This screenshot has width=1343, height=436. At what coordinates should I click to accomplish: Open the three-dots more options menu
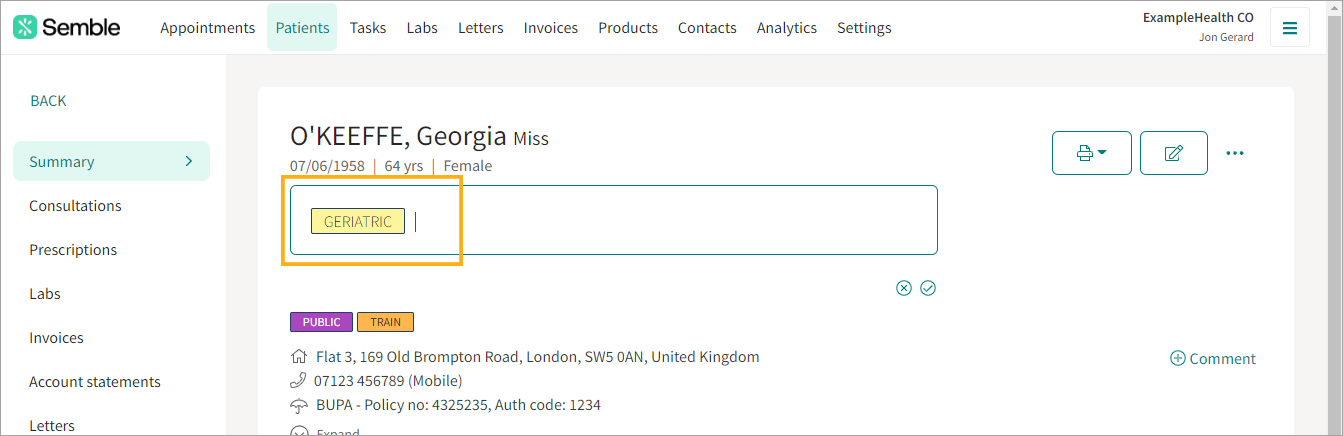pyautogui.click(x=1235, y=153)
